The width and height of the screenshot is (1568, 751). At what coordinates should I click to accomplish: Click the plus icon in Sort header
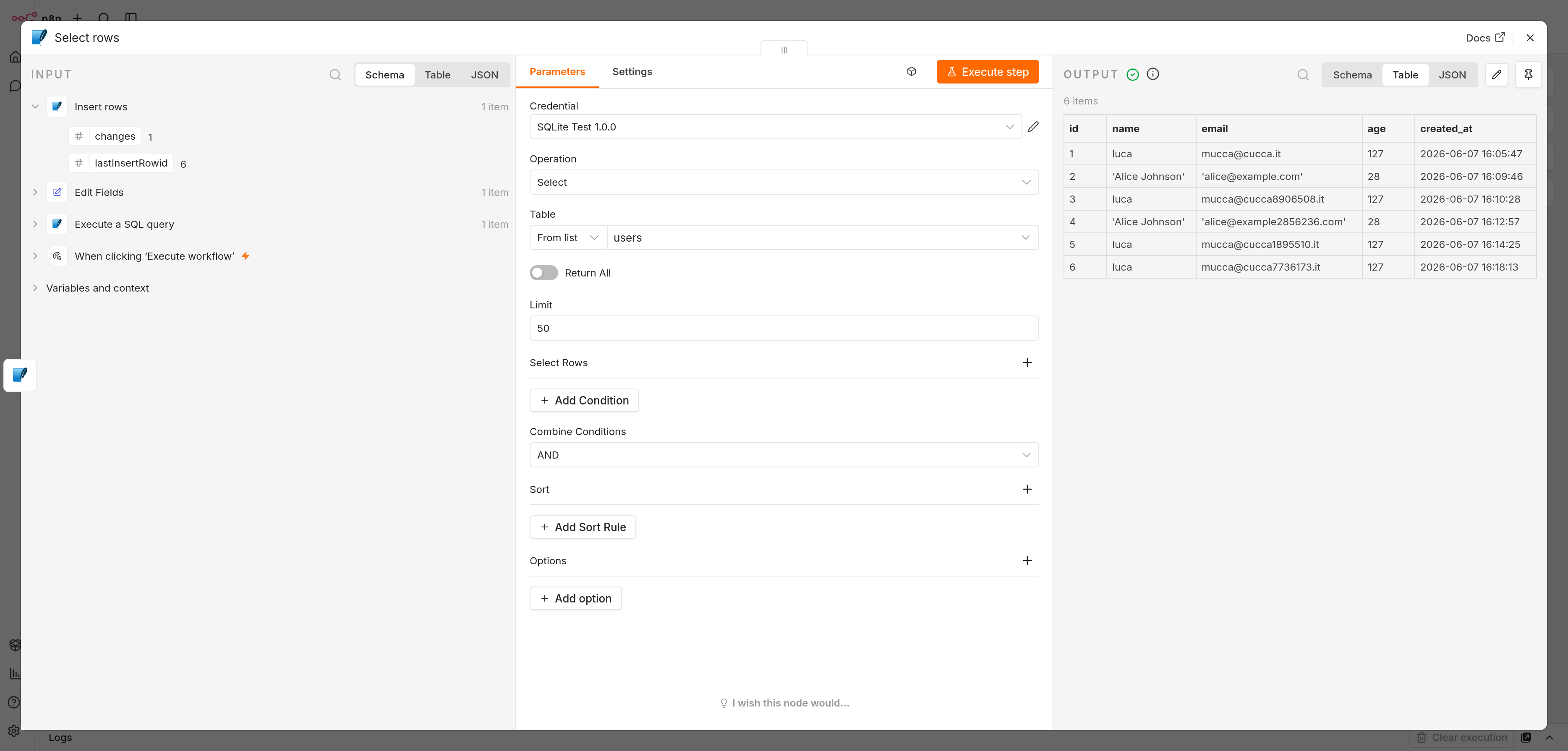pos(1027,489)
